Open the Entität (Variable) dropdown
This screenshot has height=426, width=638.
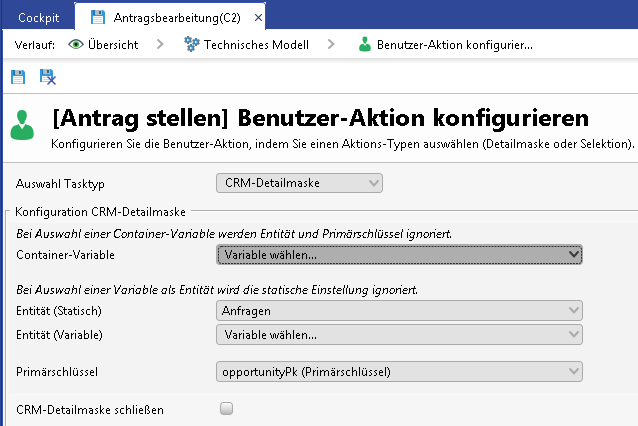pyautogui.click(x=399, y=334)
